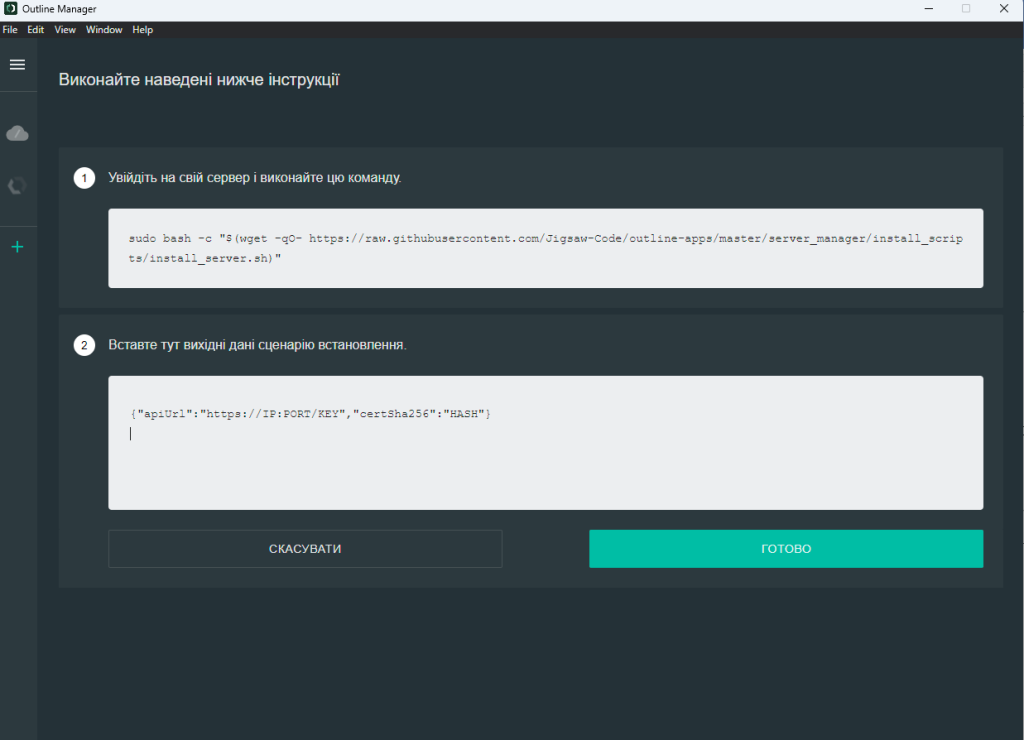Click the Outline Manager title bar logo
Viewport: 1024px width, 740px height.
[x=9, y=9]
